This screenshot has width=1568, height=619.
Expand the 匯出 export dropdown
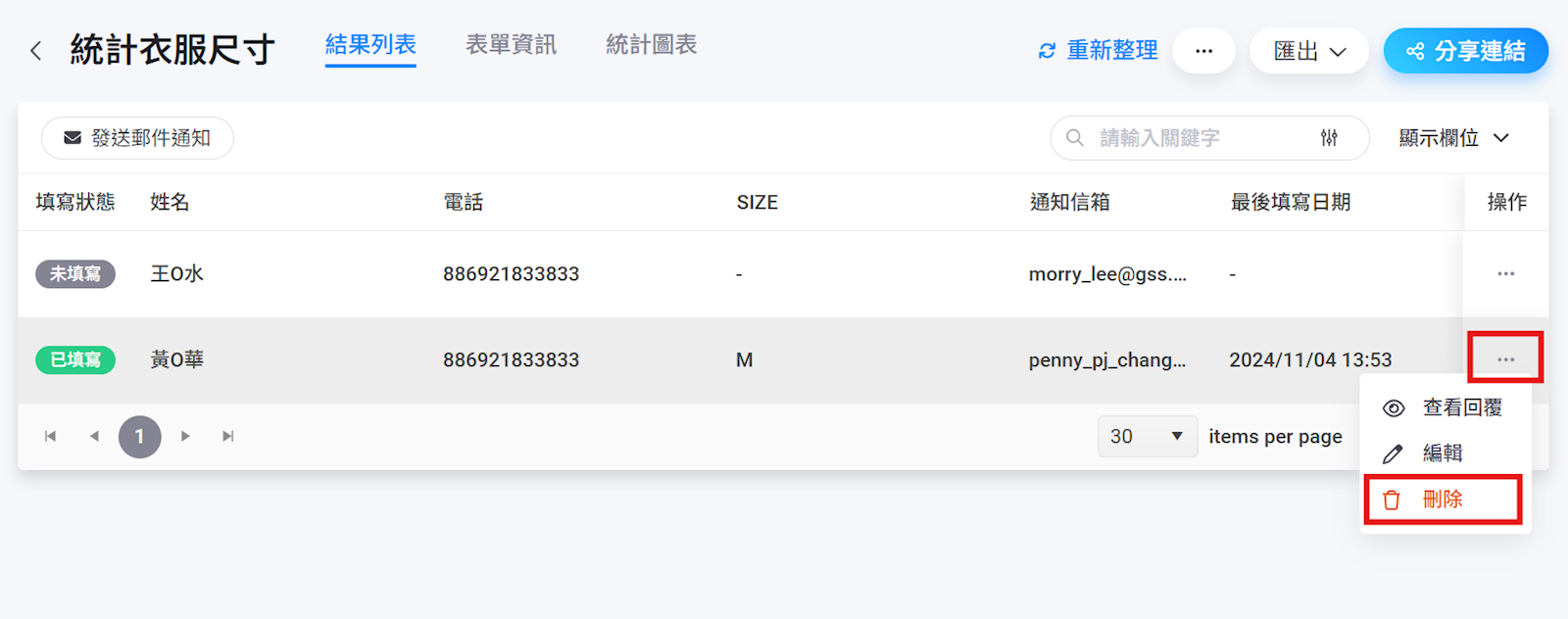click(1308, 51)
